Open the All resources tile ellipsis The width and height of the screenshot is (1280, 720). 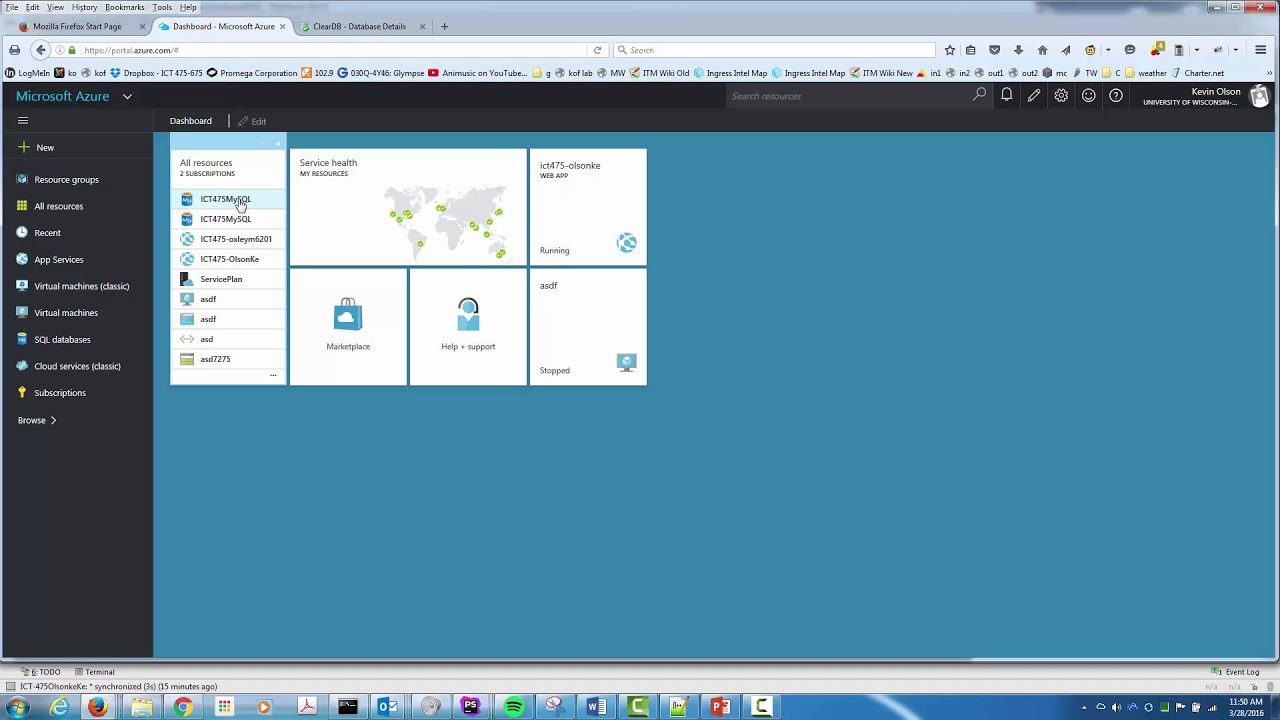point(273,376)
